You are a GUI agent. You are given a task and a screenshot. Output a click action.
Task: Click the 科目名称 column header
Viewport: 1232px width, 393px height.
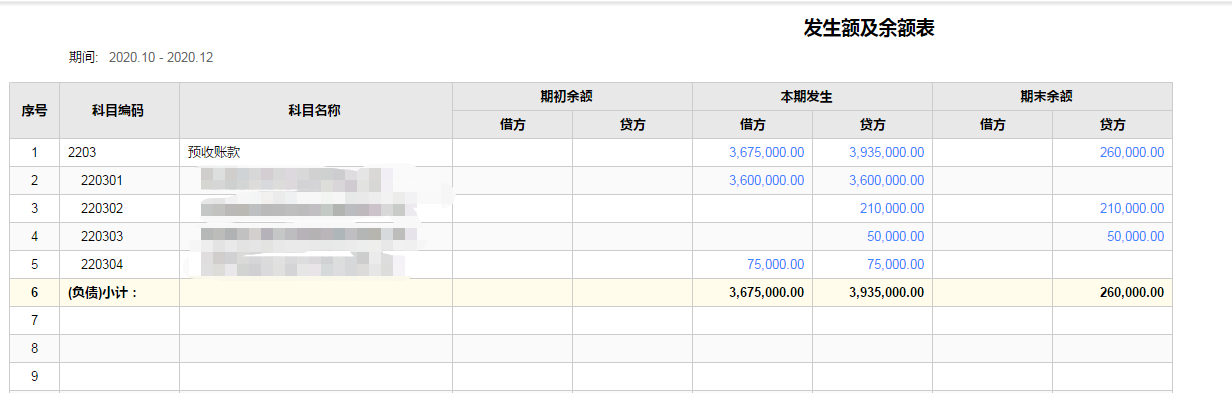[315, 111]
